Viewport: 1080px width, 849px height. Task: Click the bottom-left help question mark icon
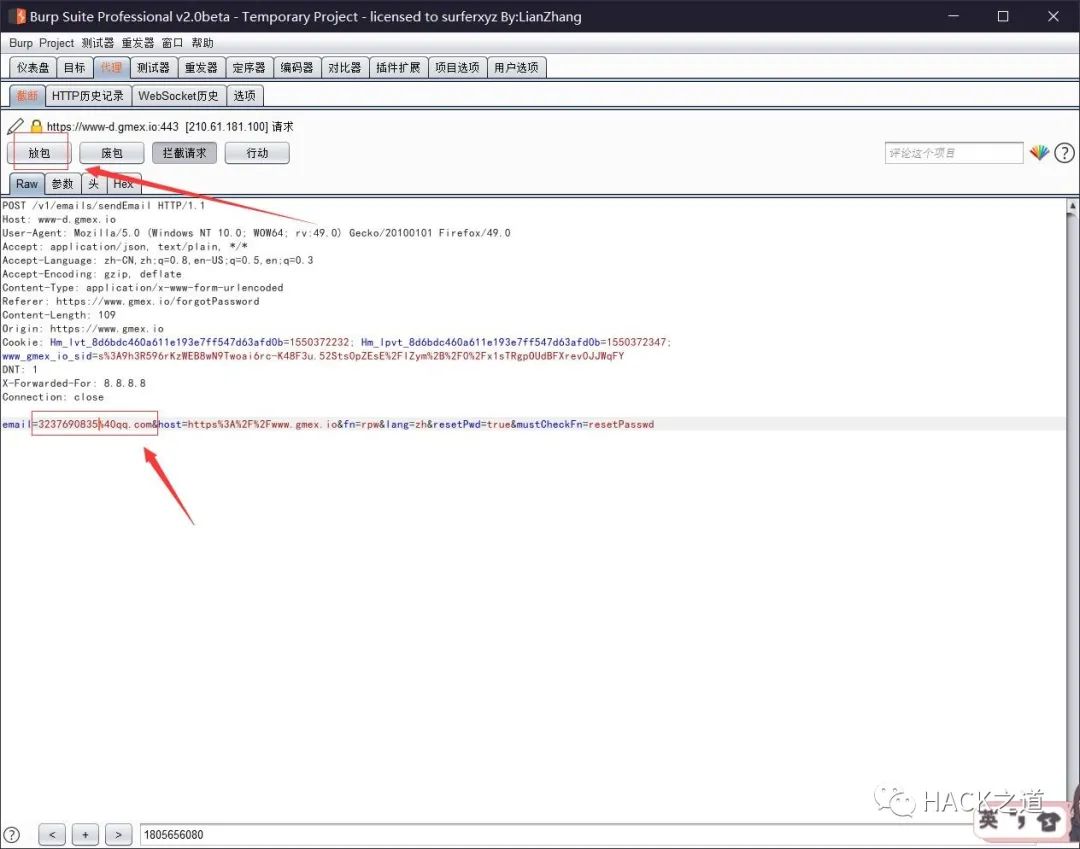pos(12,835)
